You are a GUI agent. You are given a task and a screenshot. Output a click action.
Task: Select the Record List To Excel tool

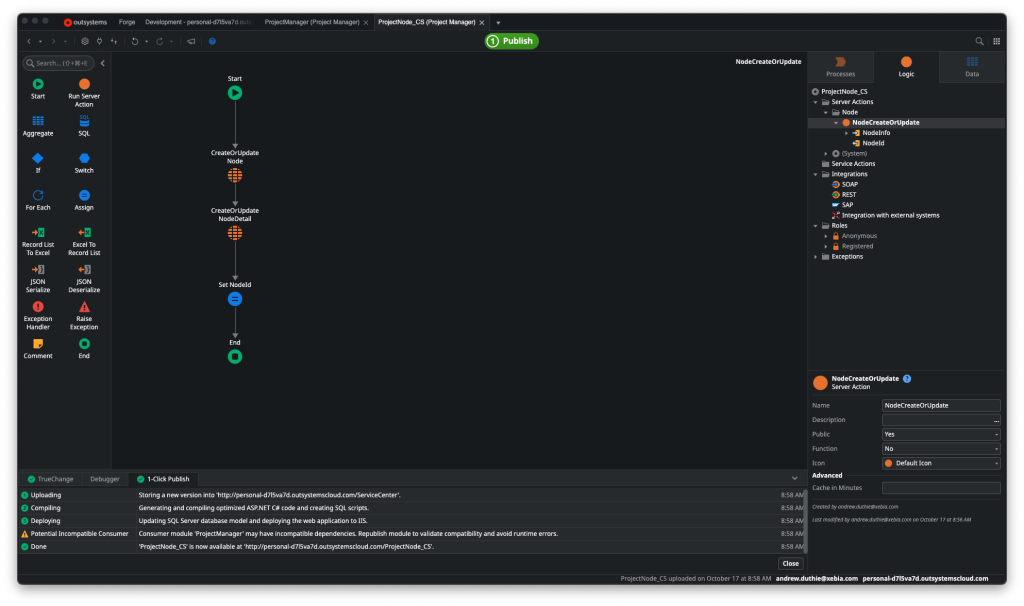tap(38, 241)
